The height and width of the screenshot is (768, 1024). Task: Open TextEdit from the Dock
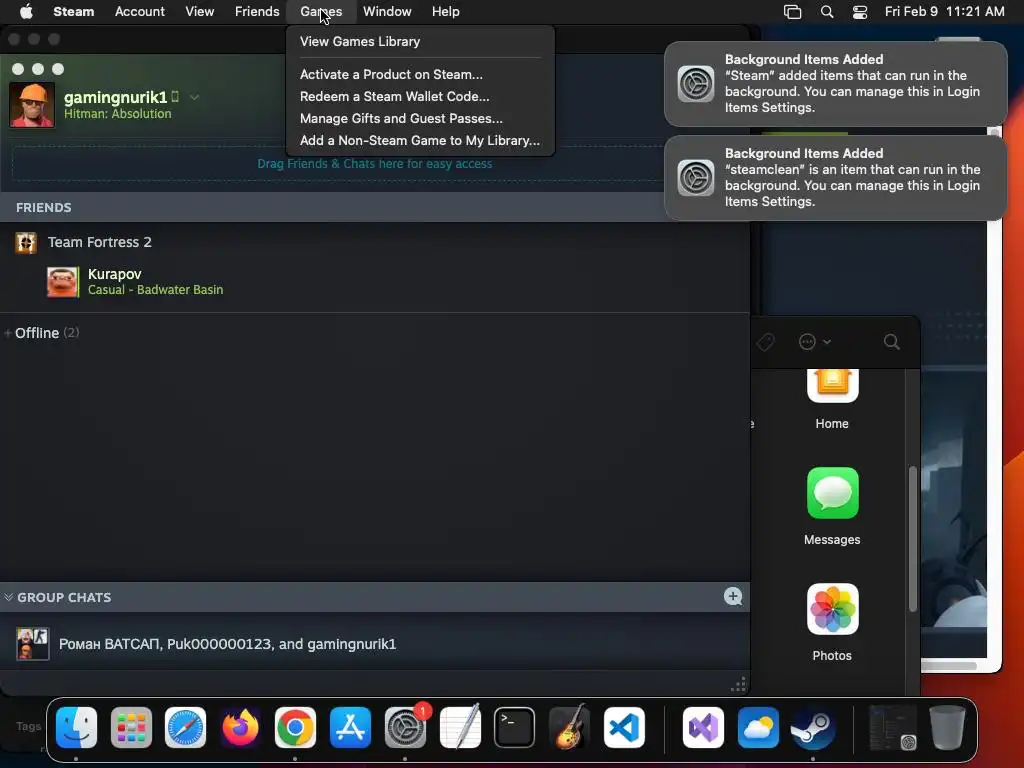460,727
